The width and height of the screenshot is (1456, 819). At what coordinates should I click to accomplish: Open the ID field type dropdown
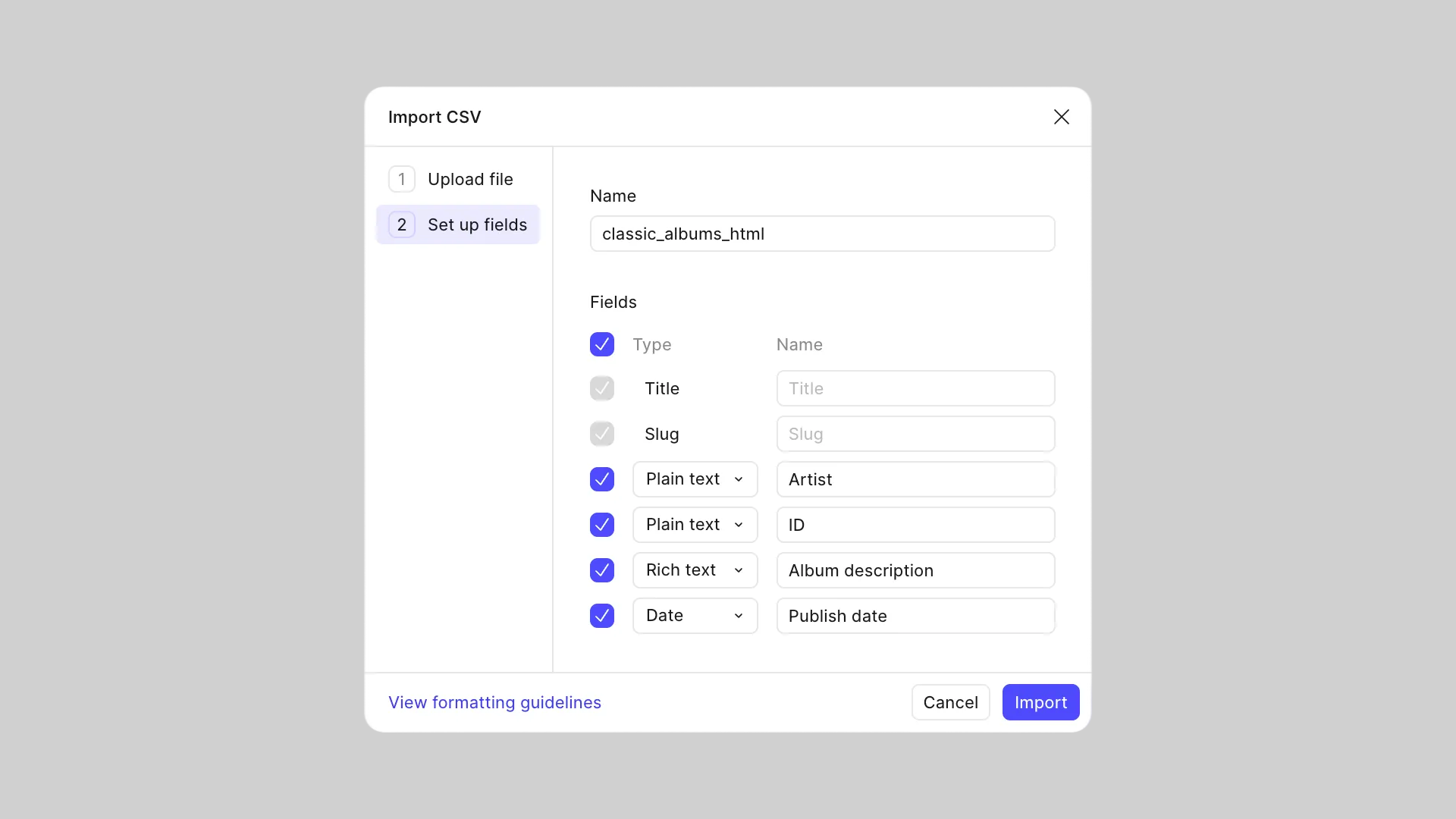pos(695,525)
